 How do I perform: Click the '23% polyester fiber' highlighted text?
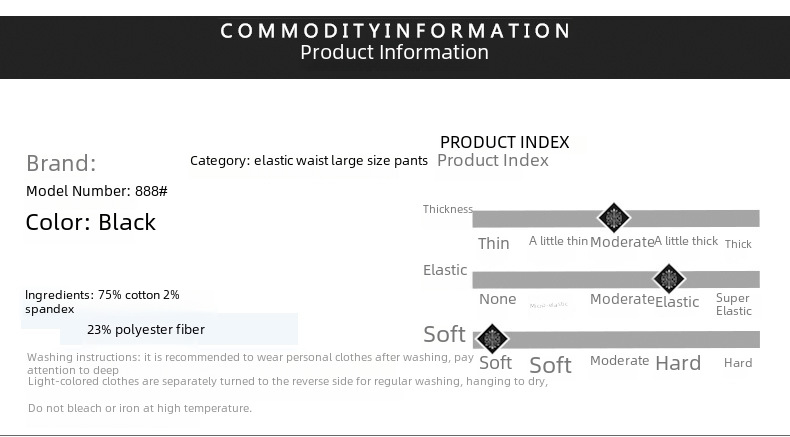(146, 330)
